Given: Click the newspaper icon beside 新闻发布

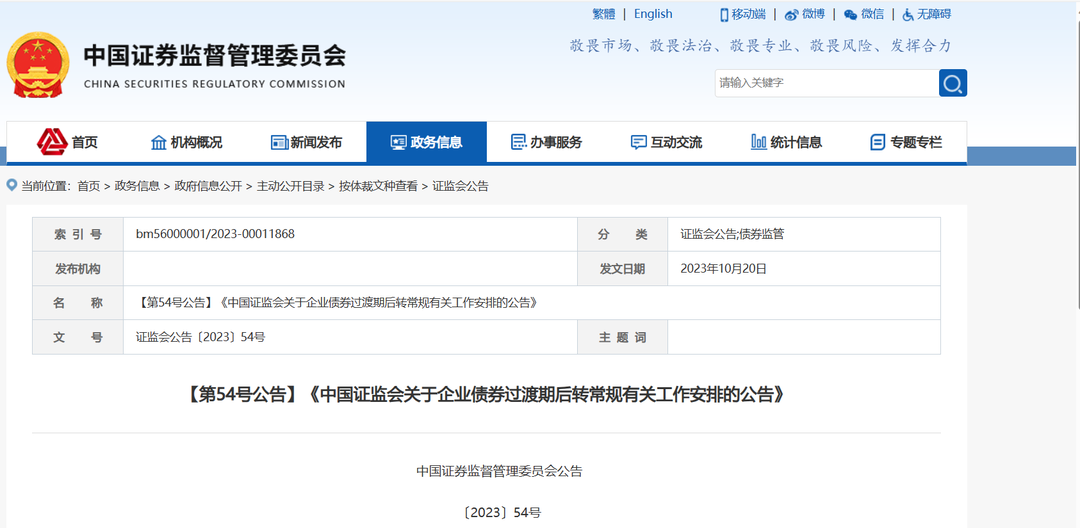Looking at the screenshot, I should (x=279, y=142).
